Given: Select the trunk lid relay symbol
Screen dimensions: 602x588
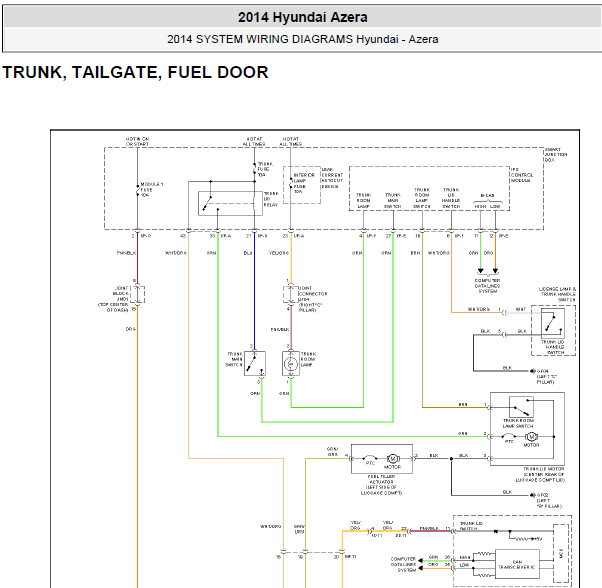Looking at the screenshot, I should 230,203.
